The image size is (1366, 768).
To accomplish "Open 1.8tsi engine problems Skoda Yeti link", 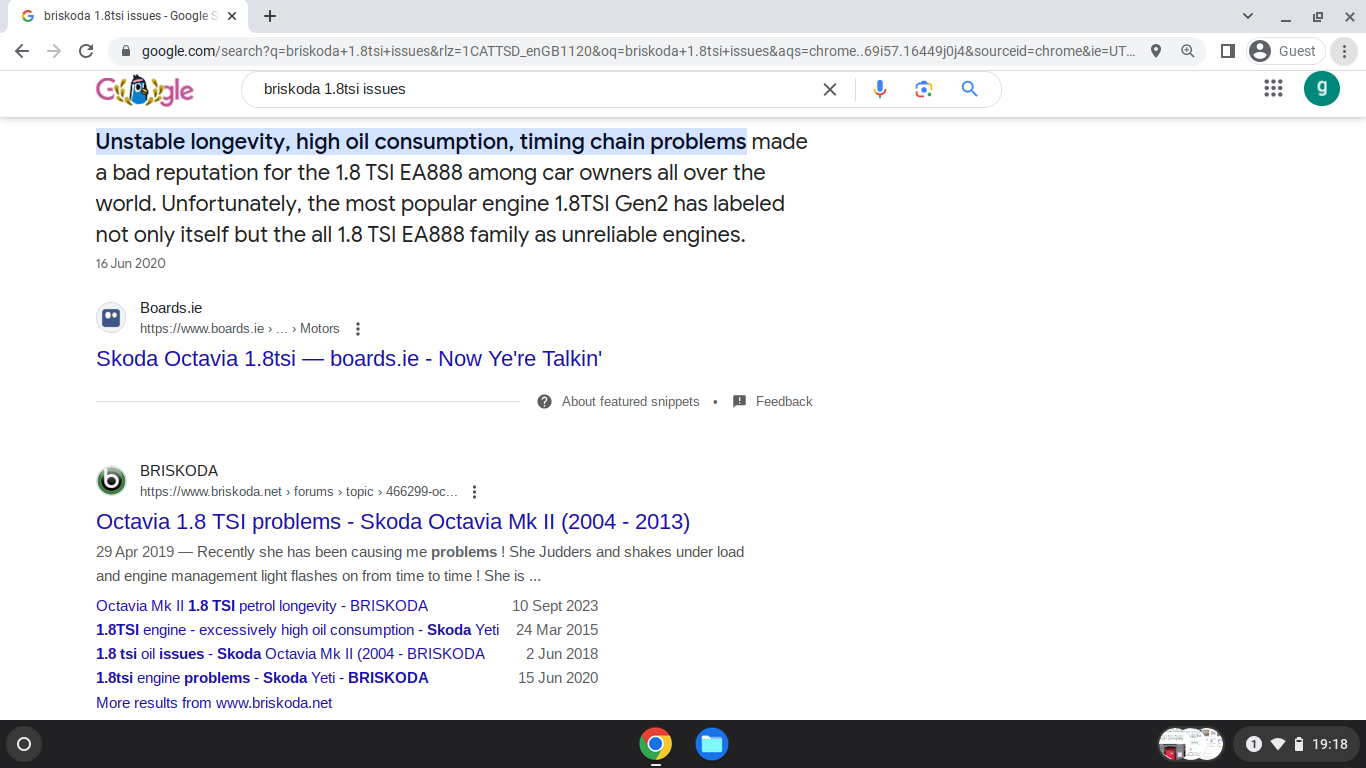I will [x=262, y=678].
